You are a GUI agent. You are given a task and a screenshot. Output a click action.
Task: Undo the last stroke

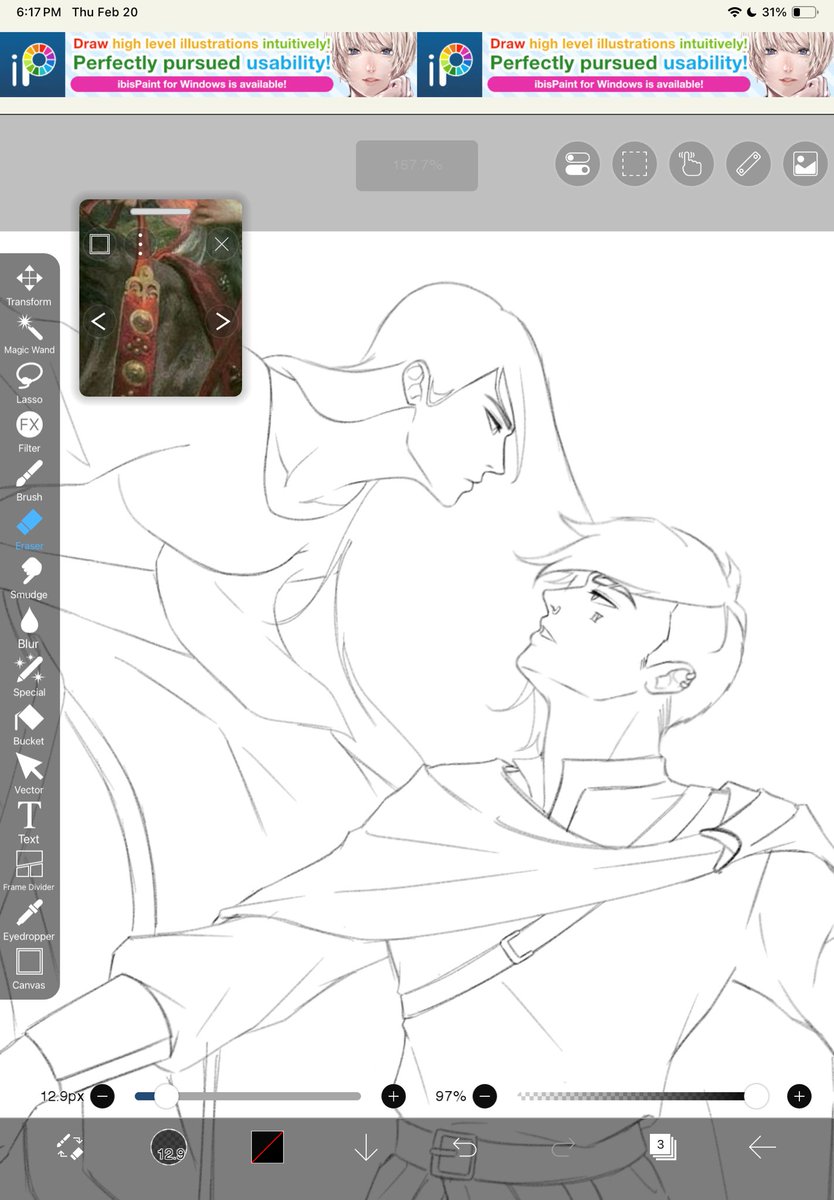(x=464, y=1147)
